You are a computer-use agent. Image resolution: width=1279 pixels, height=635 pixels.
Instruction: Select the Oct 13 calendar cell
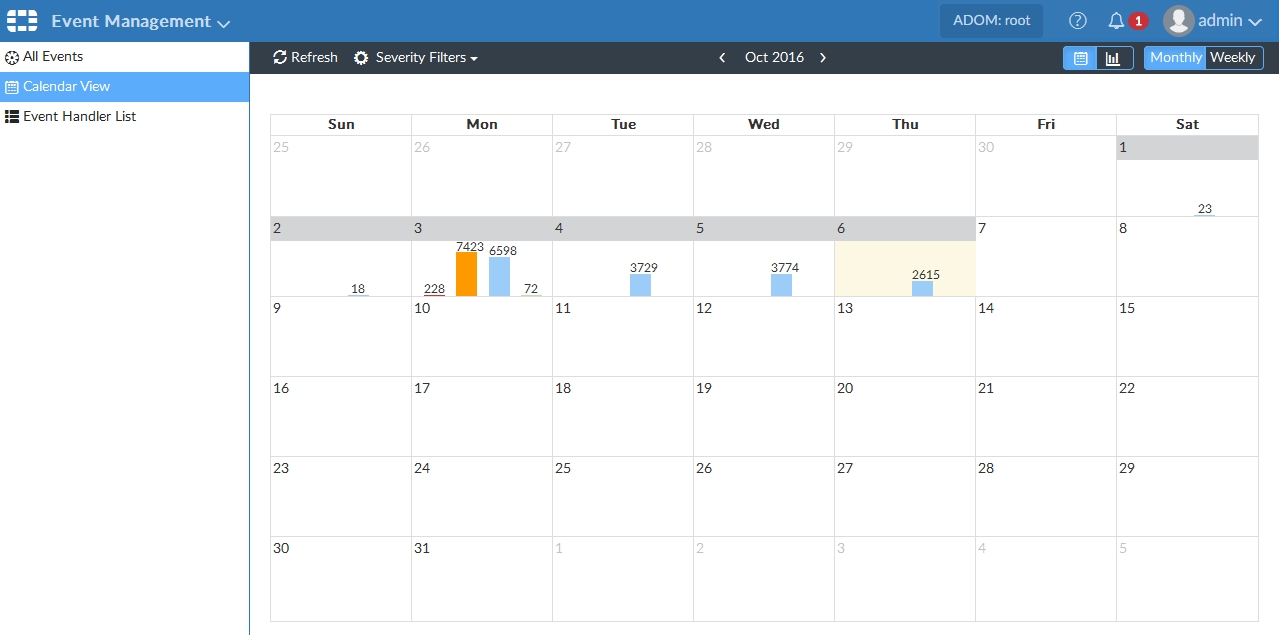tap(905, 336)
